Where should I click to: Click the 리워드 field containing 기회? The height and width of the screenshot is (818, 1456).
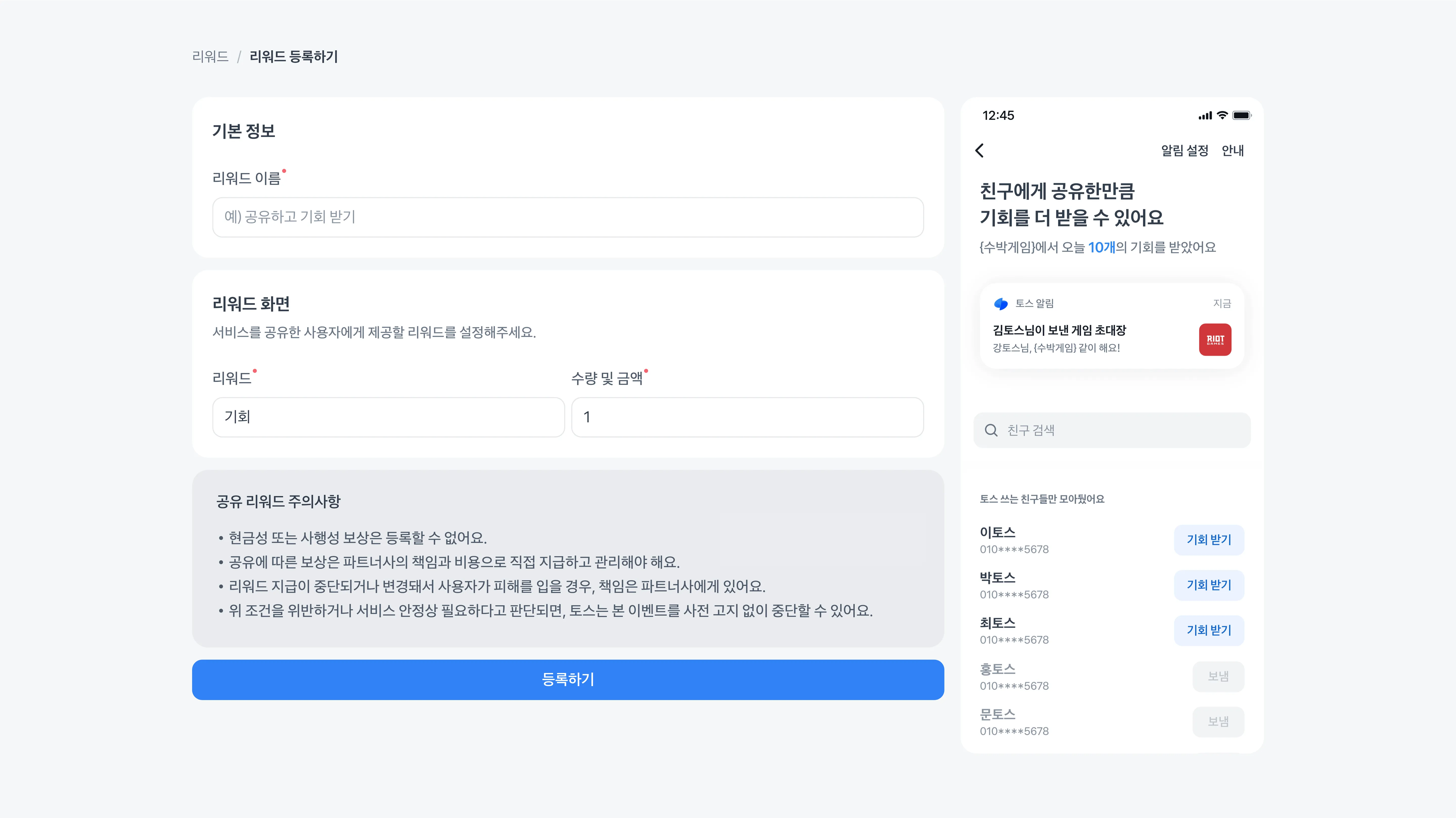click(388, 417)
